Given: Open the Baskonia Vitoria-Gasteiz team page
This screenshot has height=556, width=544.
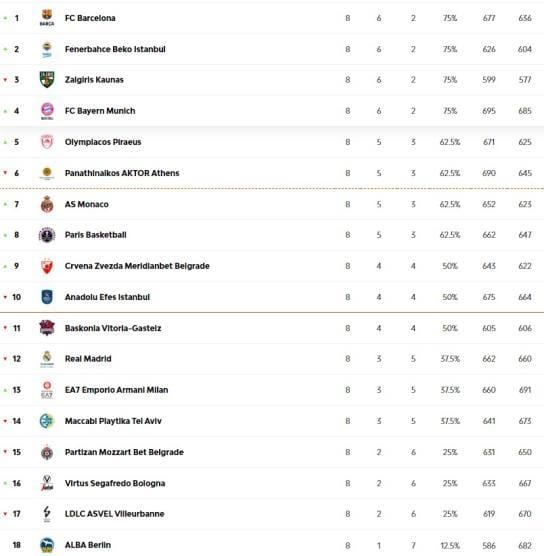Looking at the screenshot, I should pyautogui.click(x=113, y=328).
